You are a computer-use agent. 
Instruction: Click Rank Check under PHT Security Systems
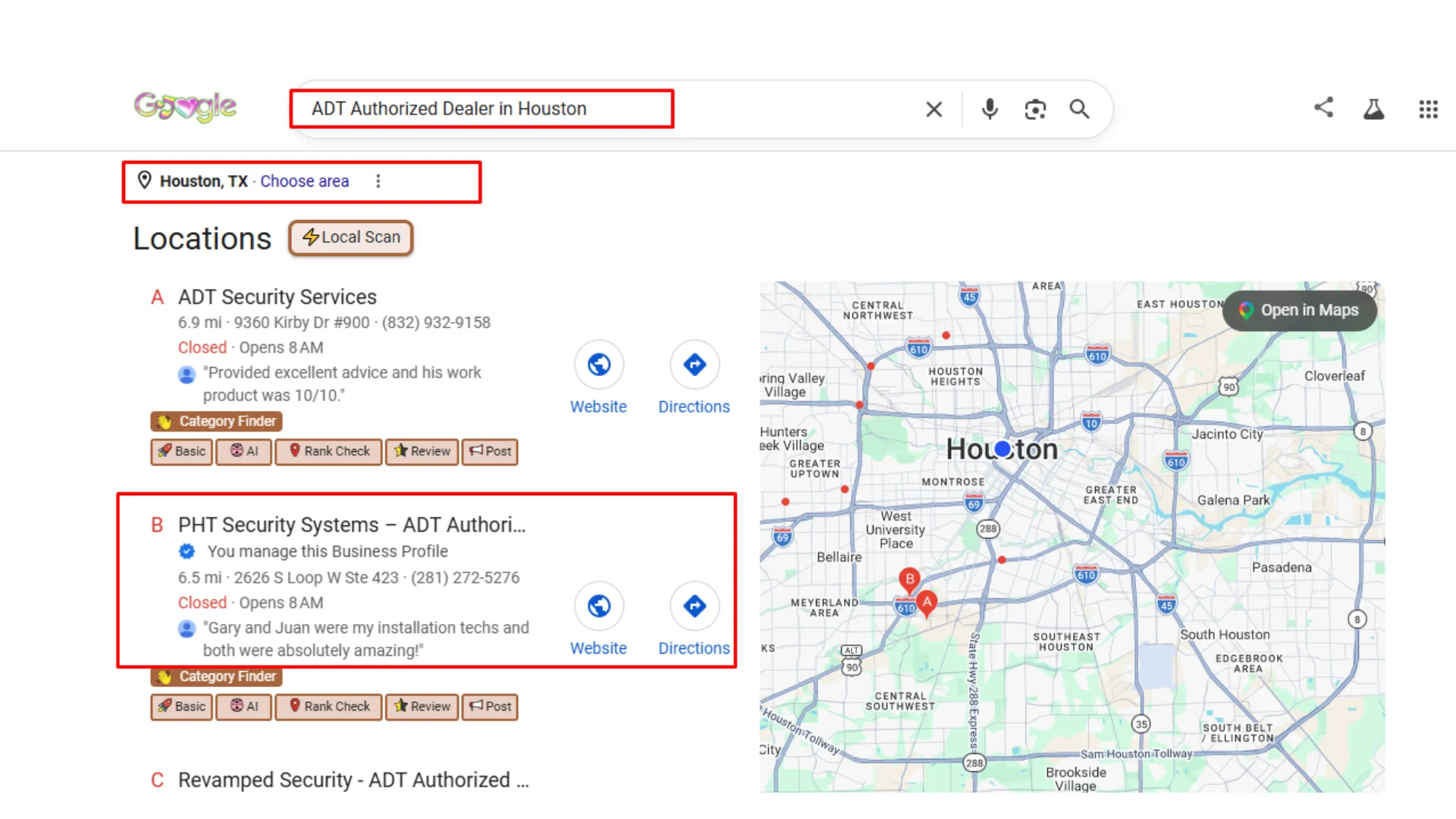328,707
